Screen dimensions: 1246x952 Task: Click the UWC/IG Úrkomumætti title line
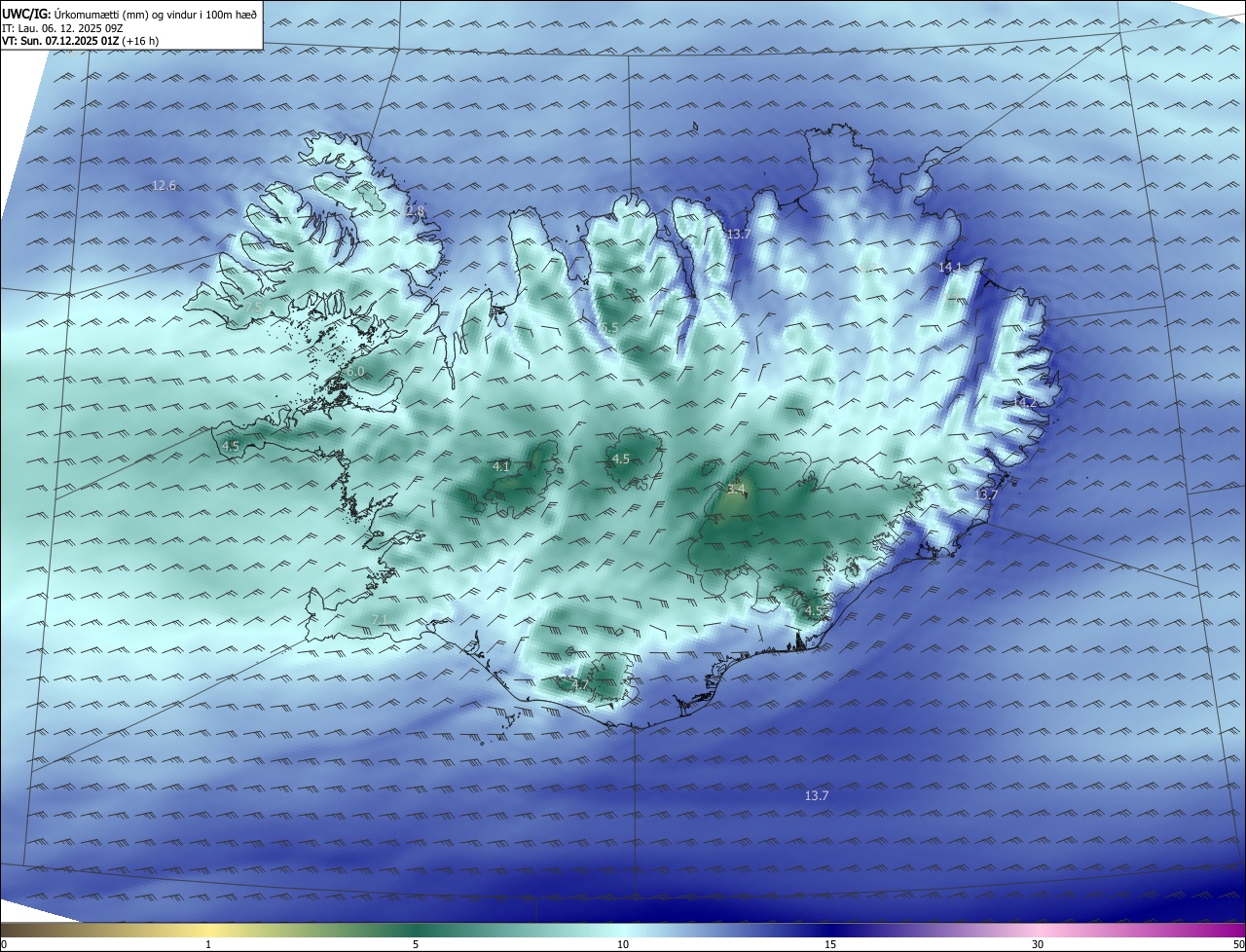click(129, 14)
